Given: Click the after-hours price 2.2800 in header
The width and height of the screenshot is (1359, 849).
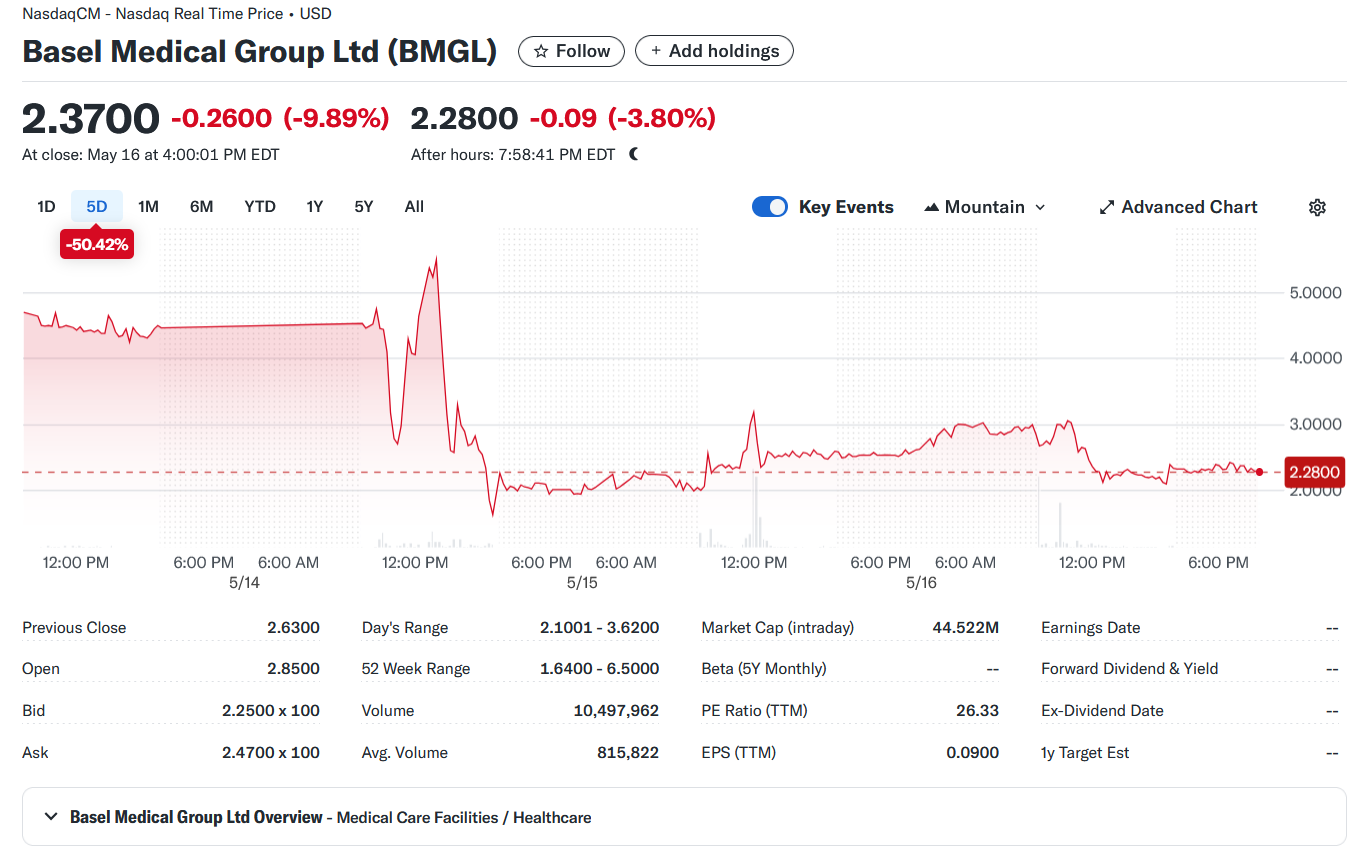Looking at the screenshot, I should 464,119.
